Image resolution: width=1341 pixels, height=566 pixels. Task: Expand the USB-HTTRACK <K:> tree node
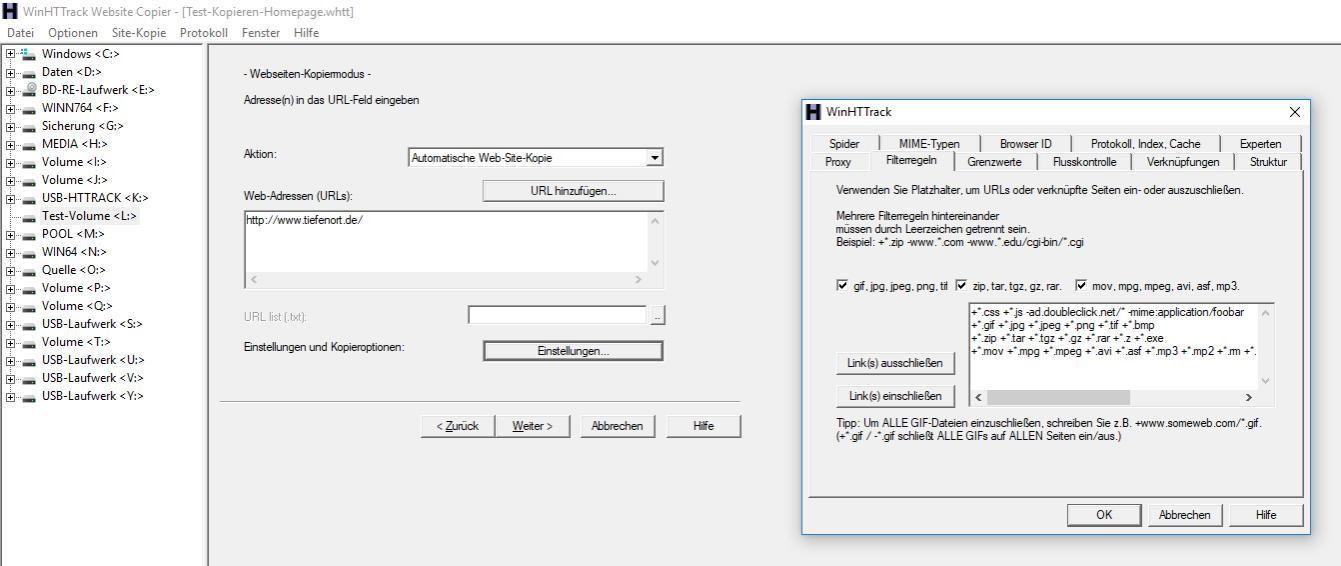coord(10,198)
